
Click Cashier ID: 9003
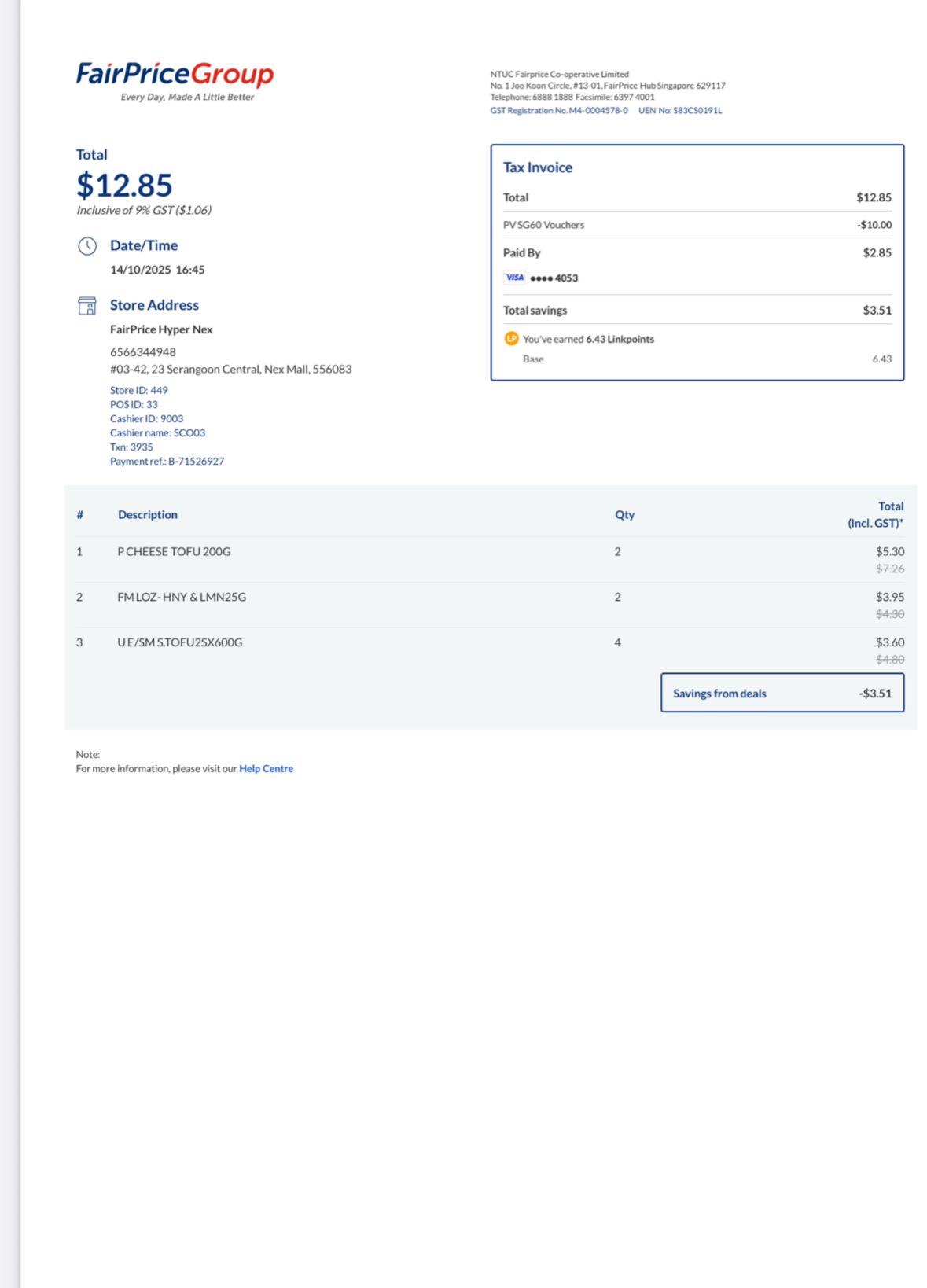(x=146, y=418)
